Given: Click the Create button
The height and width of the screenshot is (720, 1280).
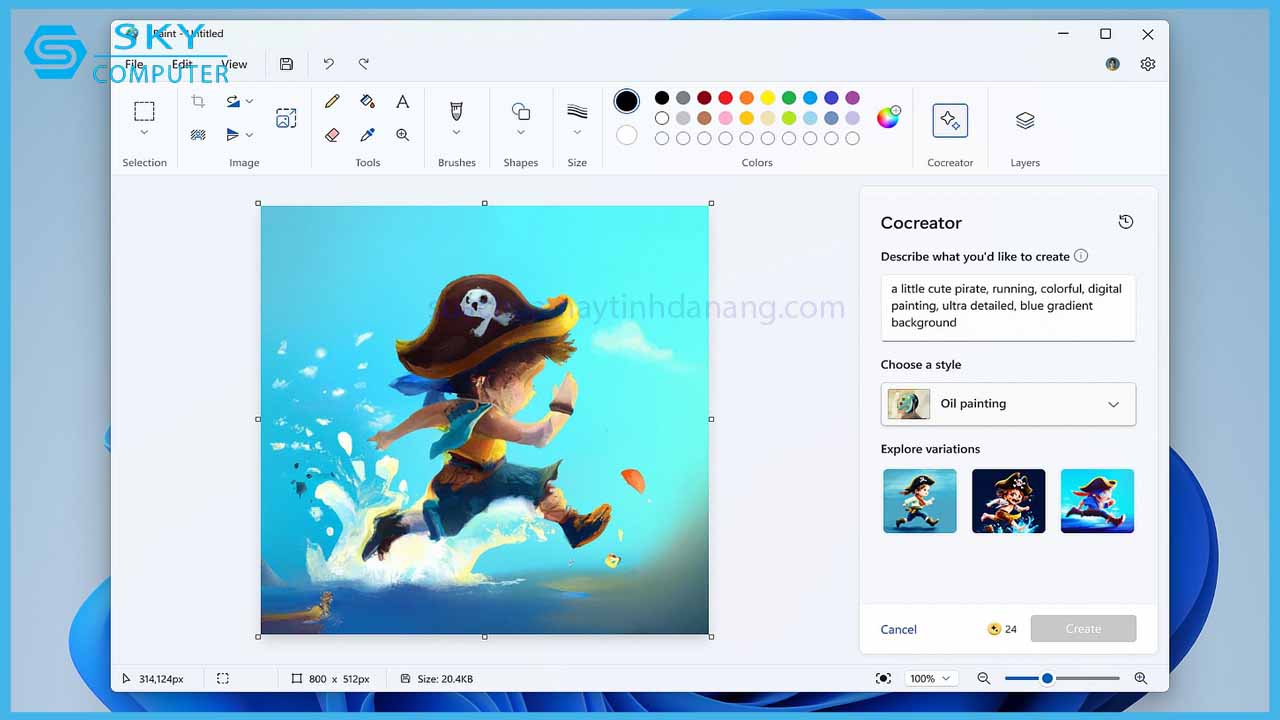Looking at the screenshot, I should pos(1083,628).
